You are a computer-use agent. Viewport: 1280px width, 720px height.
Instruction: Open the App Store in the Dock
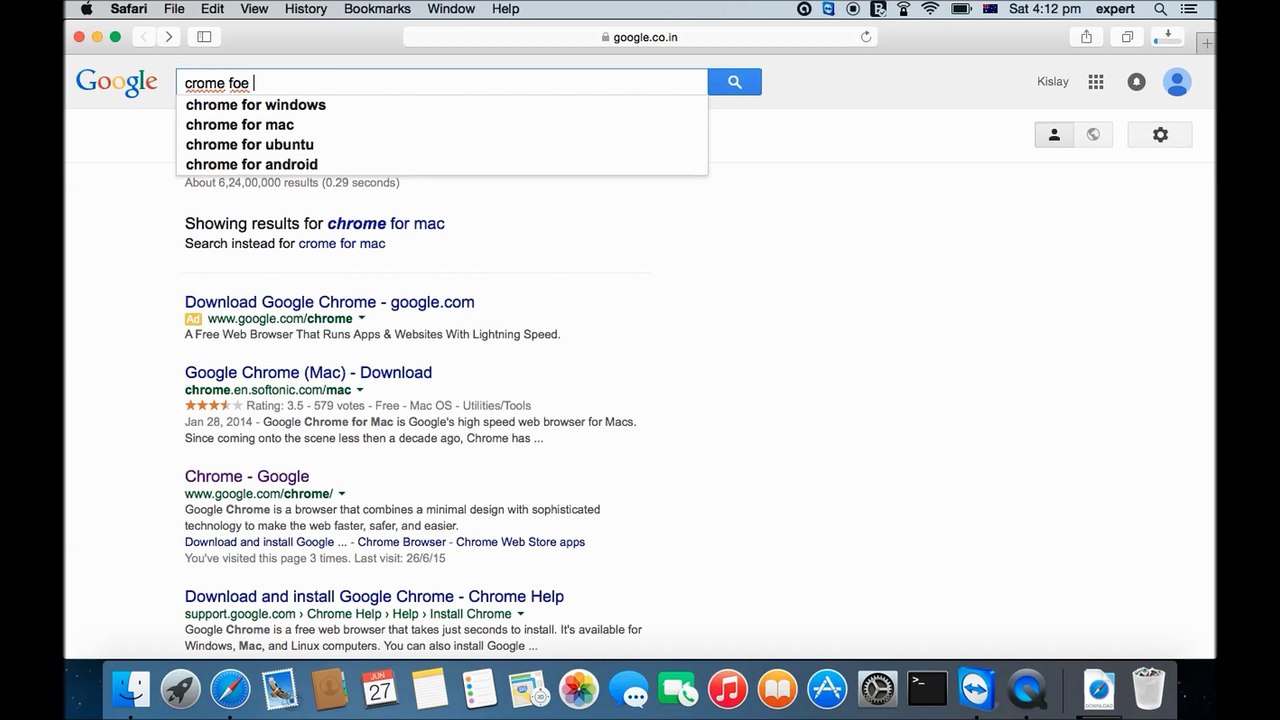[x=827, y=689]
